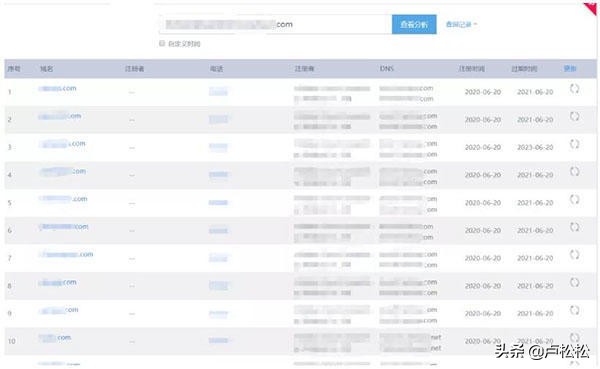Refresh the record in row 10
600x369 pixels.
coord(574,338)
